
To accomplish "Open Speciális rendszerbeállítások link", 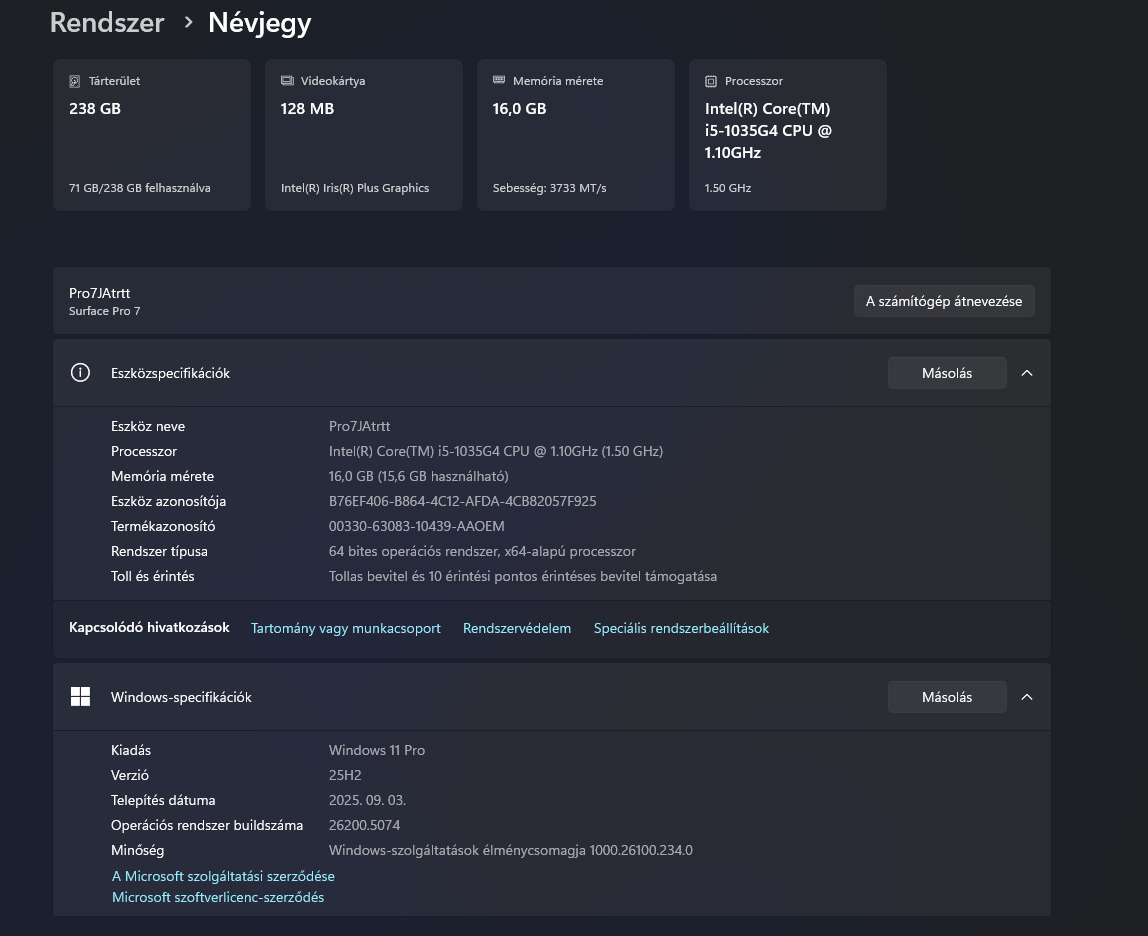I will 681,628.
